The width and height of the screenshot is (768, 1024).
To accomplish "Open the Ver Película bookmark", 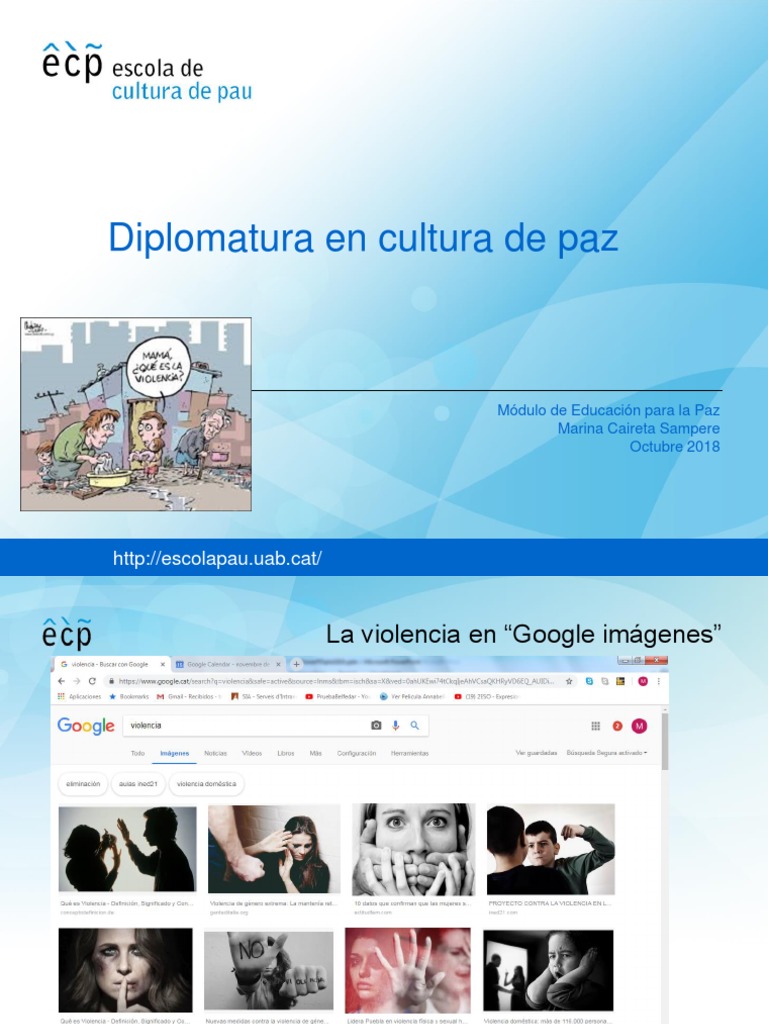I will (412, 697).
